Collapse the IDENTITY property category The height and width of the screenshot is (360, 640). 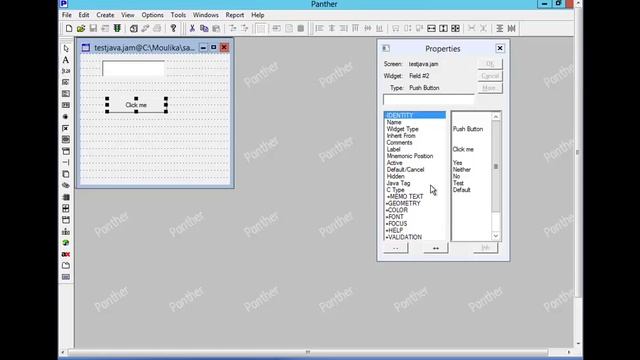tap(415, 116)
